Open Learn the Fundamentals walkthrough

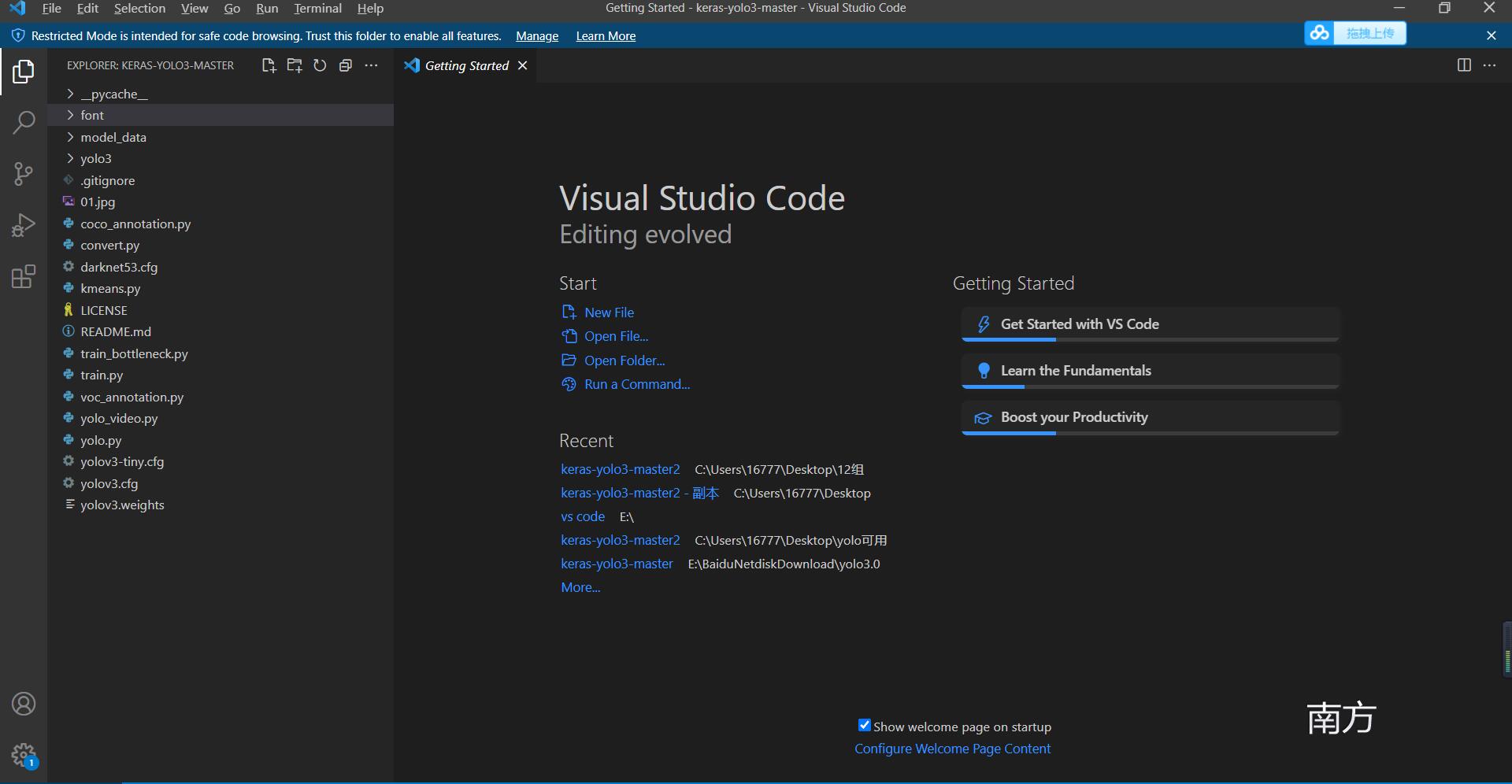click(1151, 371)
